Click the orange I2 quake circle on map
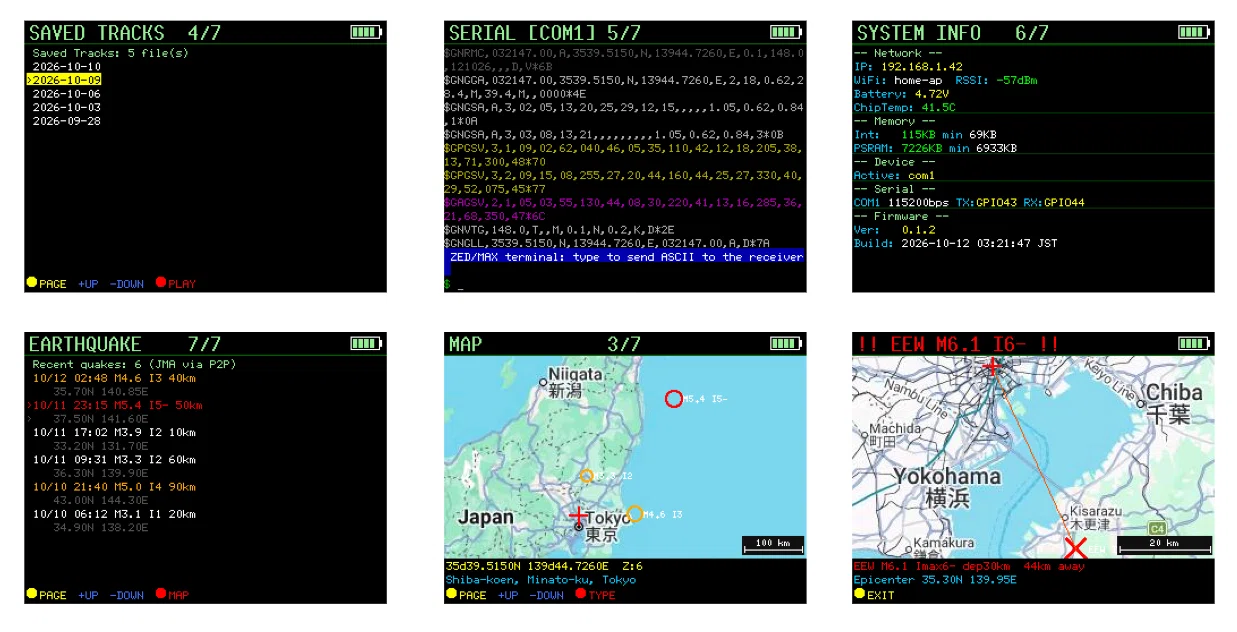 point(587,476)
